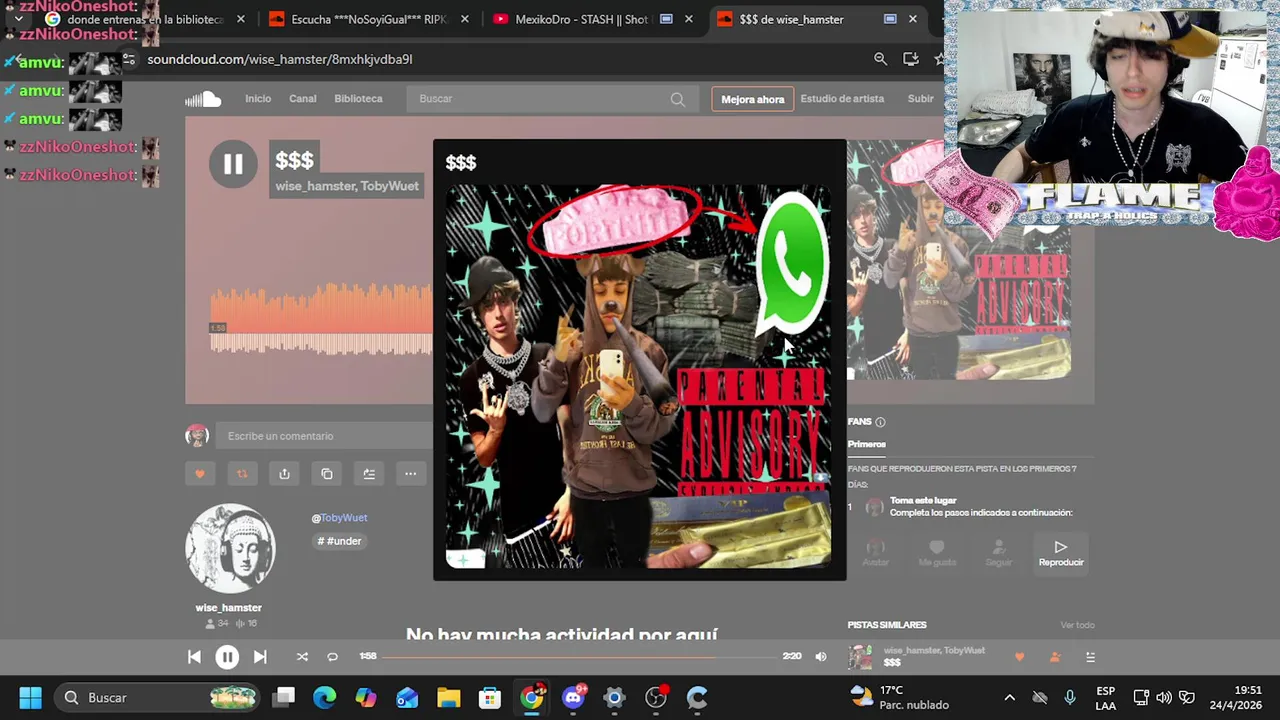Toggle repeat in the bottom player

(x=332, y=657)
